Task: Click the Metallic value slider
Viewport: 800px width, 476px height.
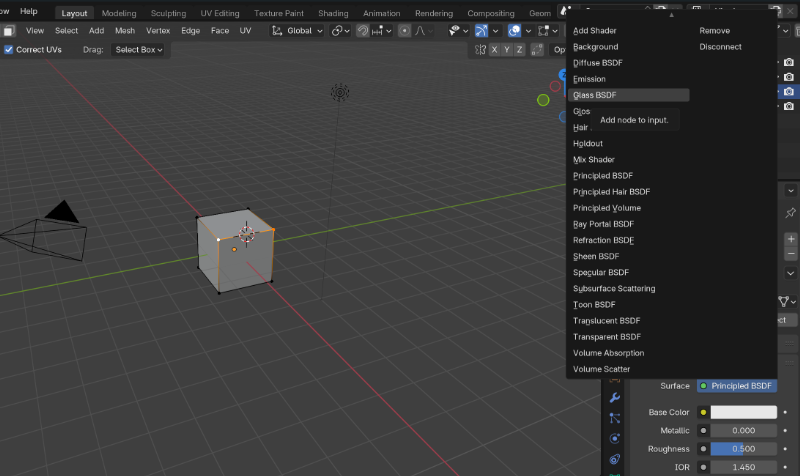Action: (x=743, y=431)
